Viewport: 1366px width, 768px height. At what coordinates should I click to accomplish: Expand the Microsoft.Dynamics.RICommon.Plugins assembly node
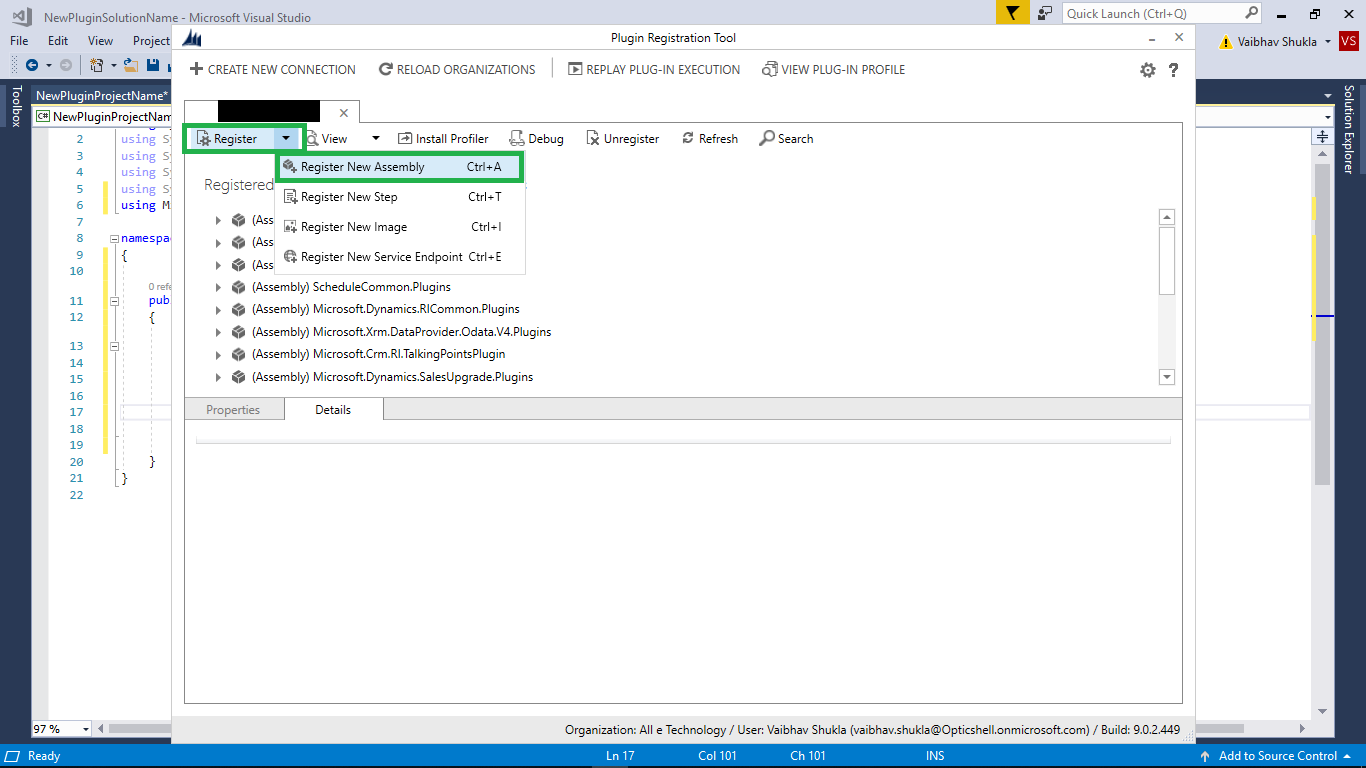click(218, 309)
